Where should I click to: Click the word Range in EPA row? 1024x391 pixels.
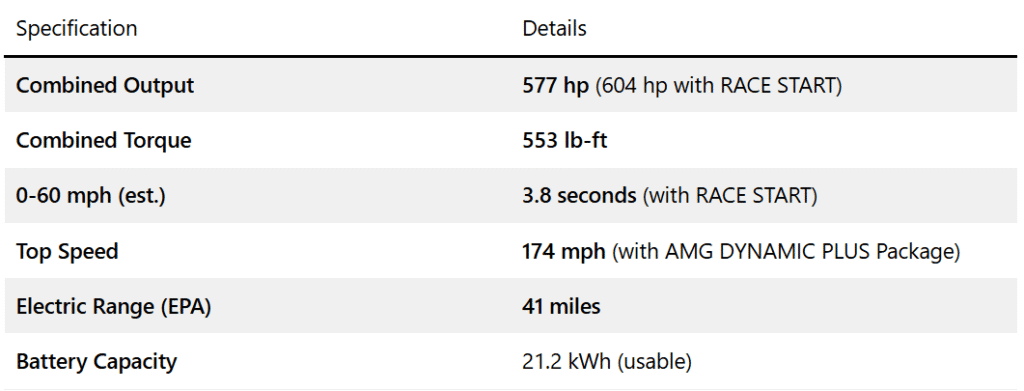click(122, 306)
